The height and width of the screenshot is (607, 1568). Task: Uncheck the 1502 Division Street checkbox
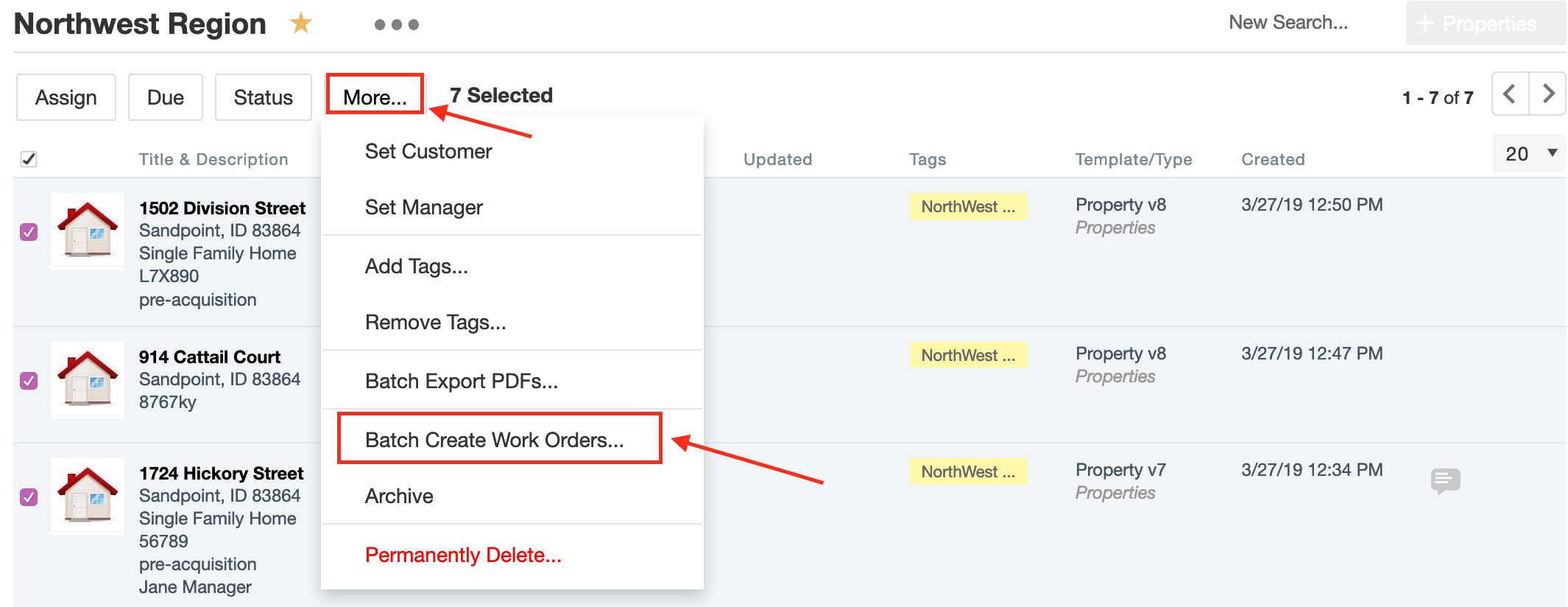coord(29,232)
